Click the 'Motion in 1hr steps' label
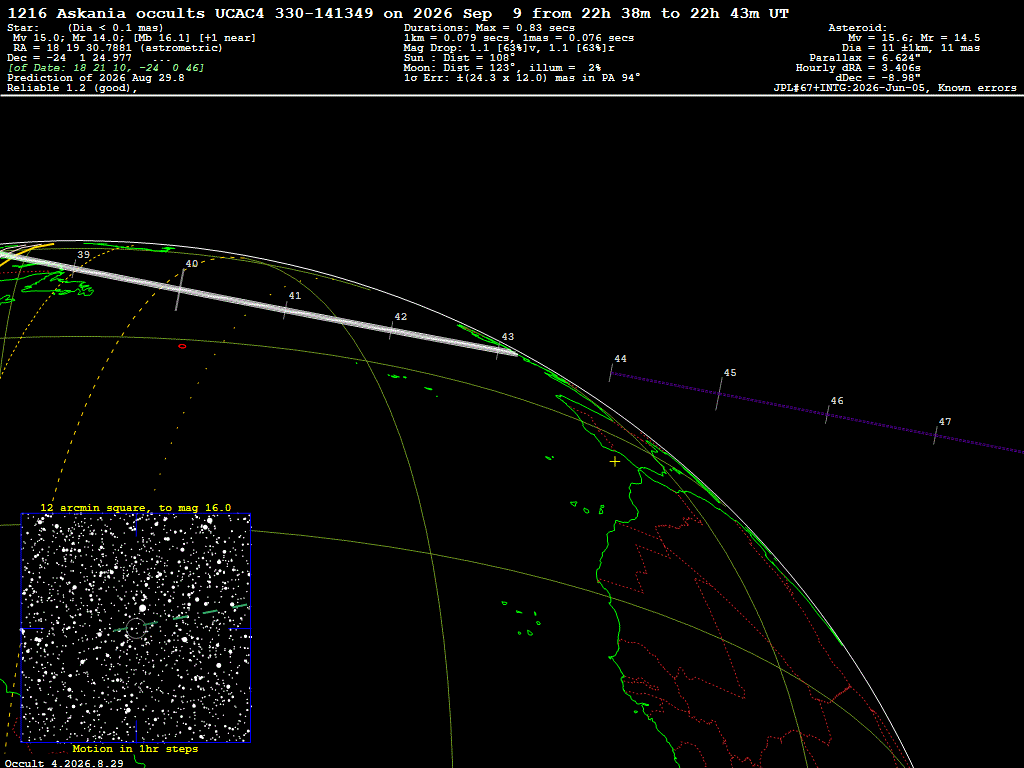Image resolution: width=1024 pixels, height=768 pixels. click(x=135, y=748)
